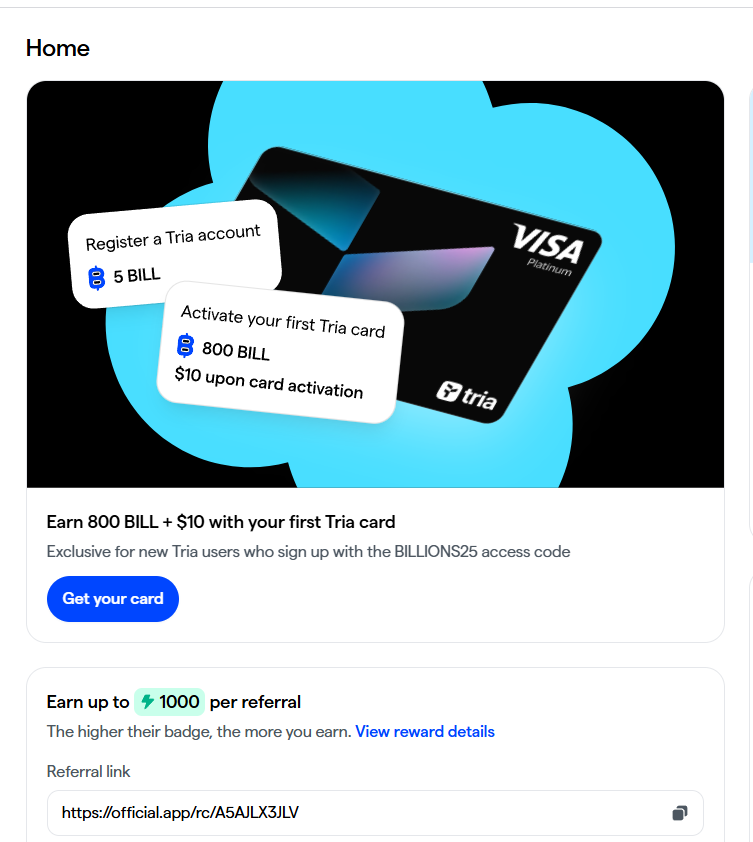The height and width of the screenshot is (842, 753).
Task: Select the Activate your first Tria card tile
Action: 280,352
